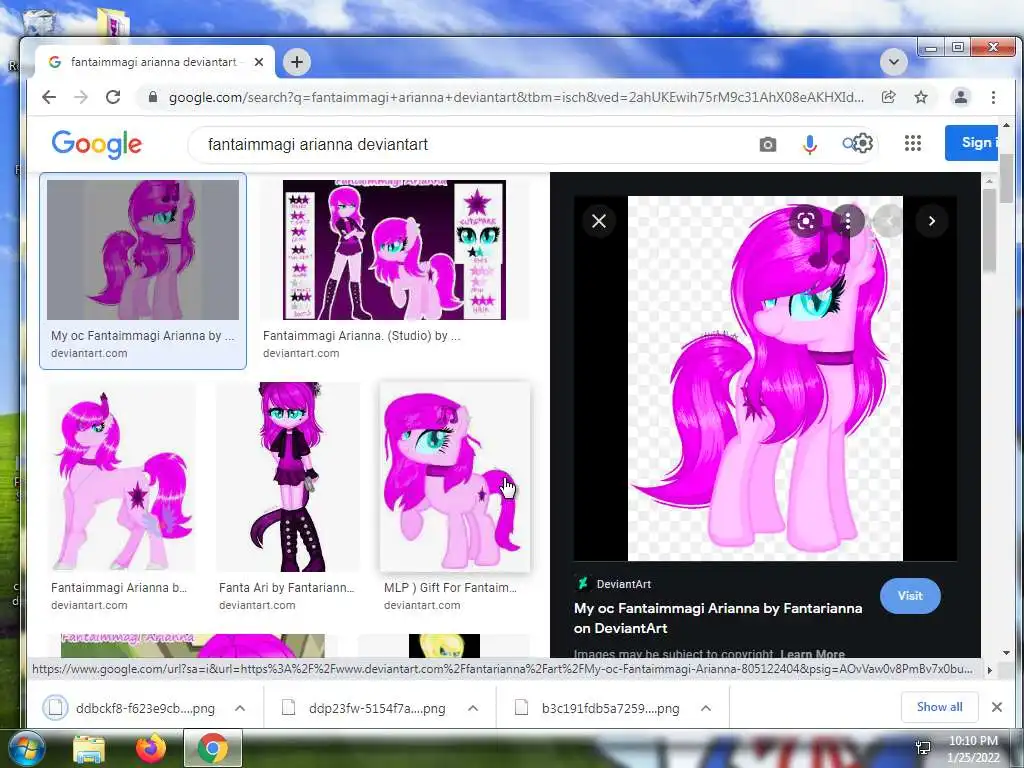Bookmark this page with the star icon

(921, 97)
